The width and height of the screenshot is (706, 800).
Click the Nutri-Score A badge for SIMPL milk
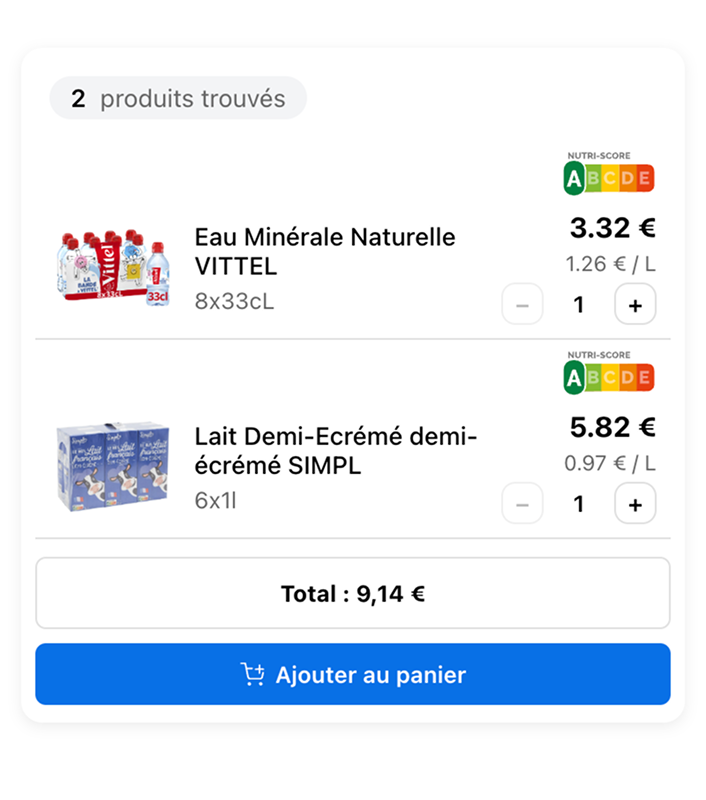[x=573, y=377]
